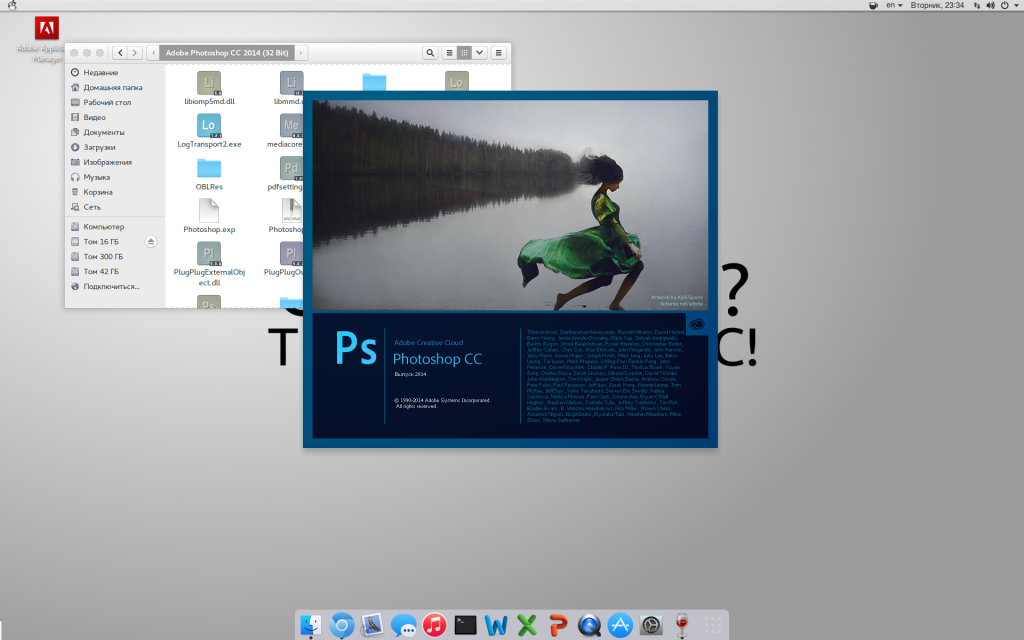The image size is (1024, 640).
Task: Eject the Том 16 ГБ volume
Action: [150, 242]
